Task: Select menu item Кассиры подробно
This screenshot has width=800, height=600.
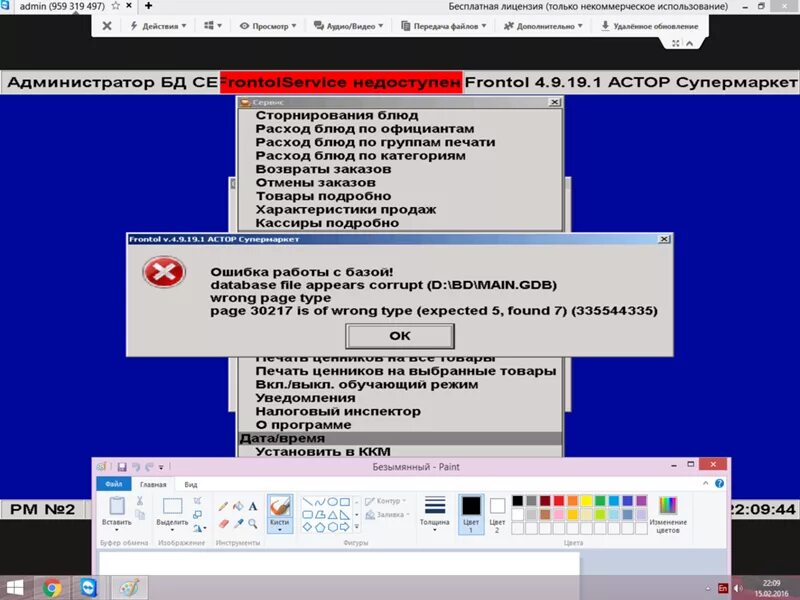Action: [327, 223]
